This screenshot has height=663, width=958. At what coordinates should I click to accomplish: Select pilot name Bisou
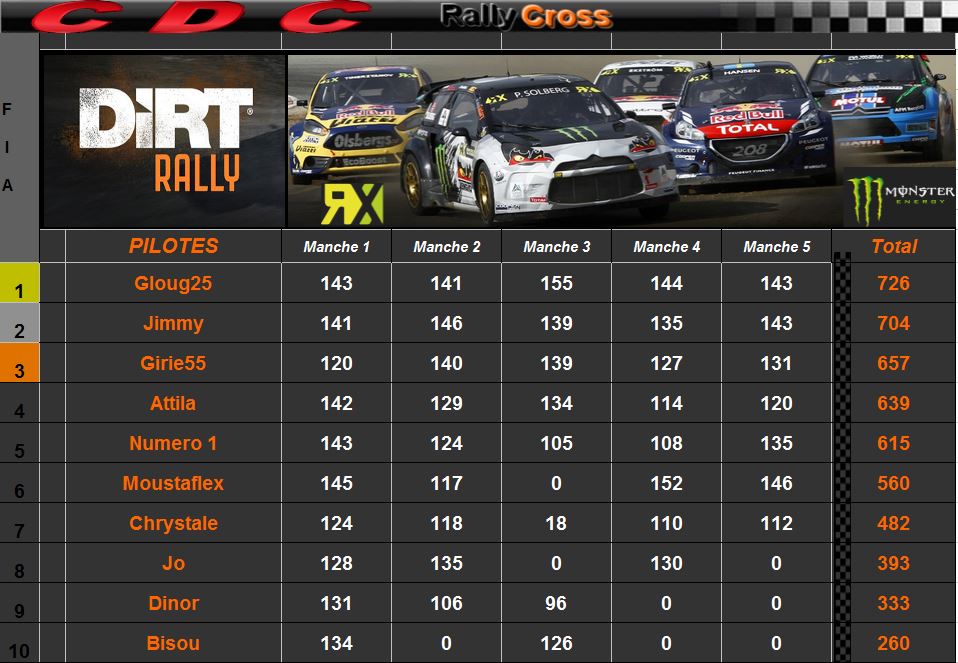tap(174, 643)
